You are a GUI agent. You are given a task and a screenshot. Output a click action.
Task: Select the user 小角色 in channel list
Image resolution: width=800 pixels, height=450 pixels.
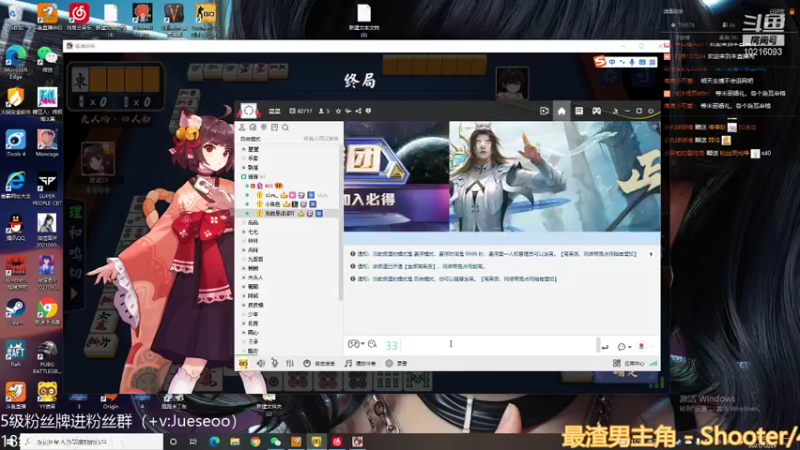272,204
